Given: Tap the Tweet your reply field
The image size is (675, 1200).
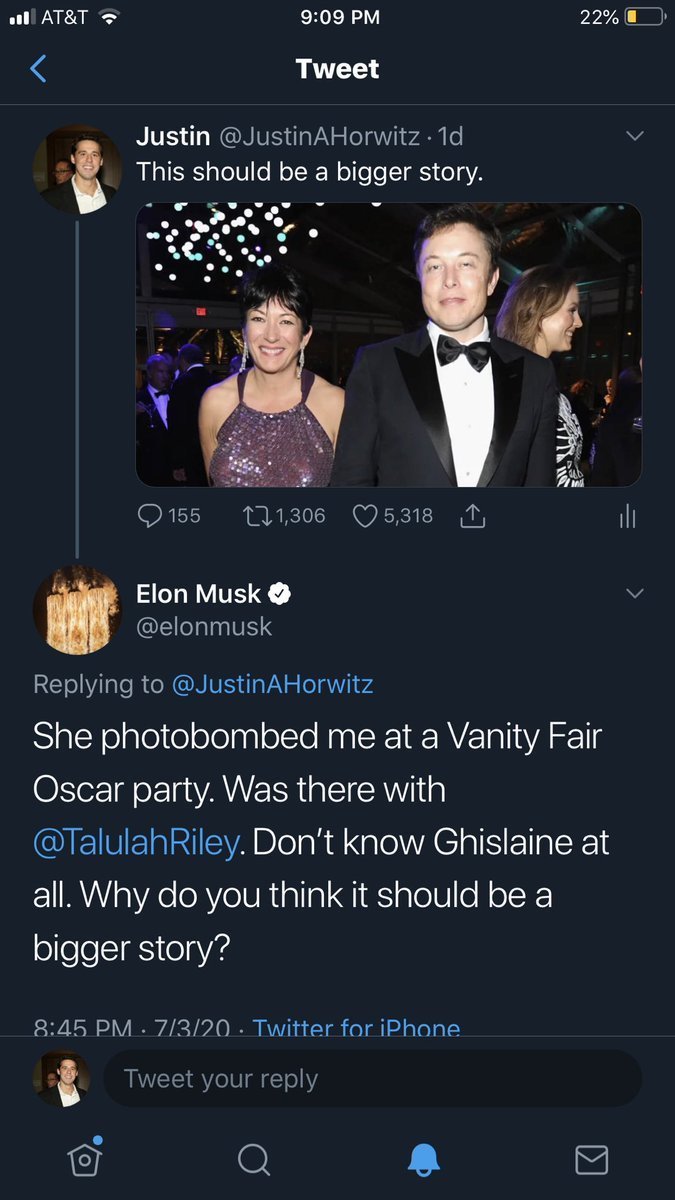Looking at the screenshot, I should click(370, 1079).
